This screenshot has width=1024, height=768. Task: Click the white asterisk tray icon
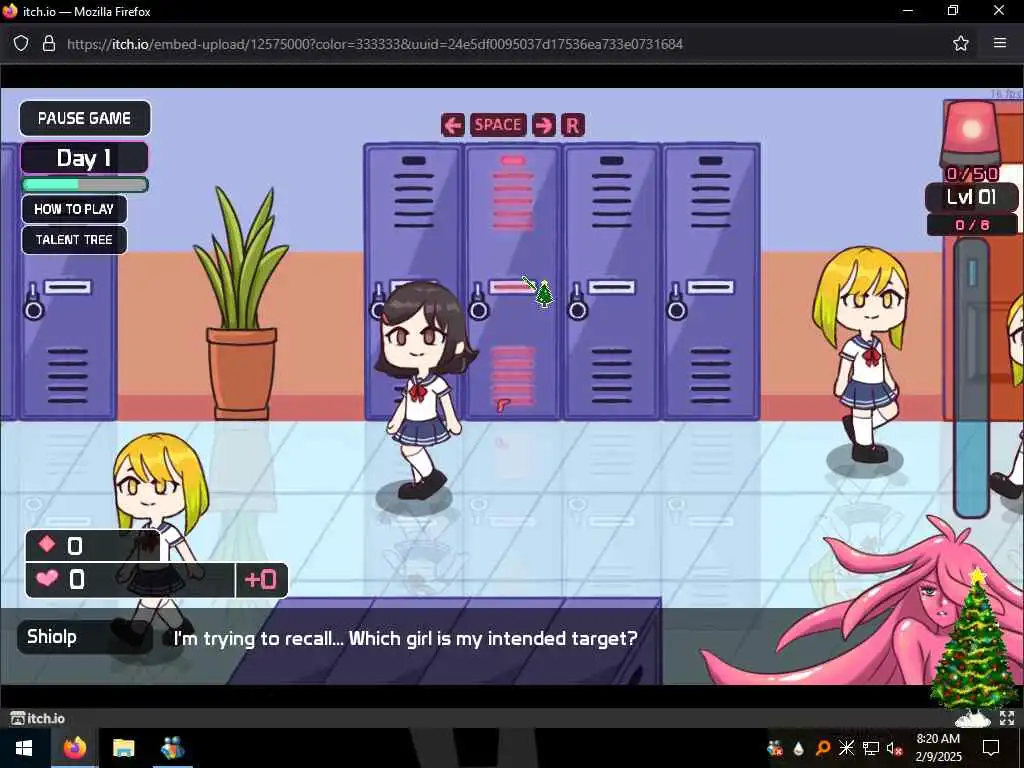coord(846,748)
